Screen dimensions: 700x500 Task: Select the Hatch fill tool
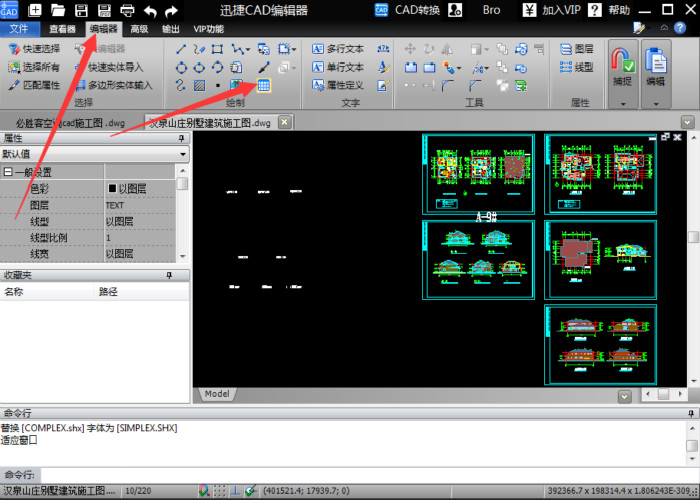[x=199, y=85]
